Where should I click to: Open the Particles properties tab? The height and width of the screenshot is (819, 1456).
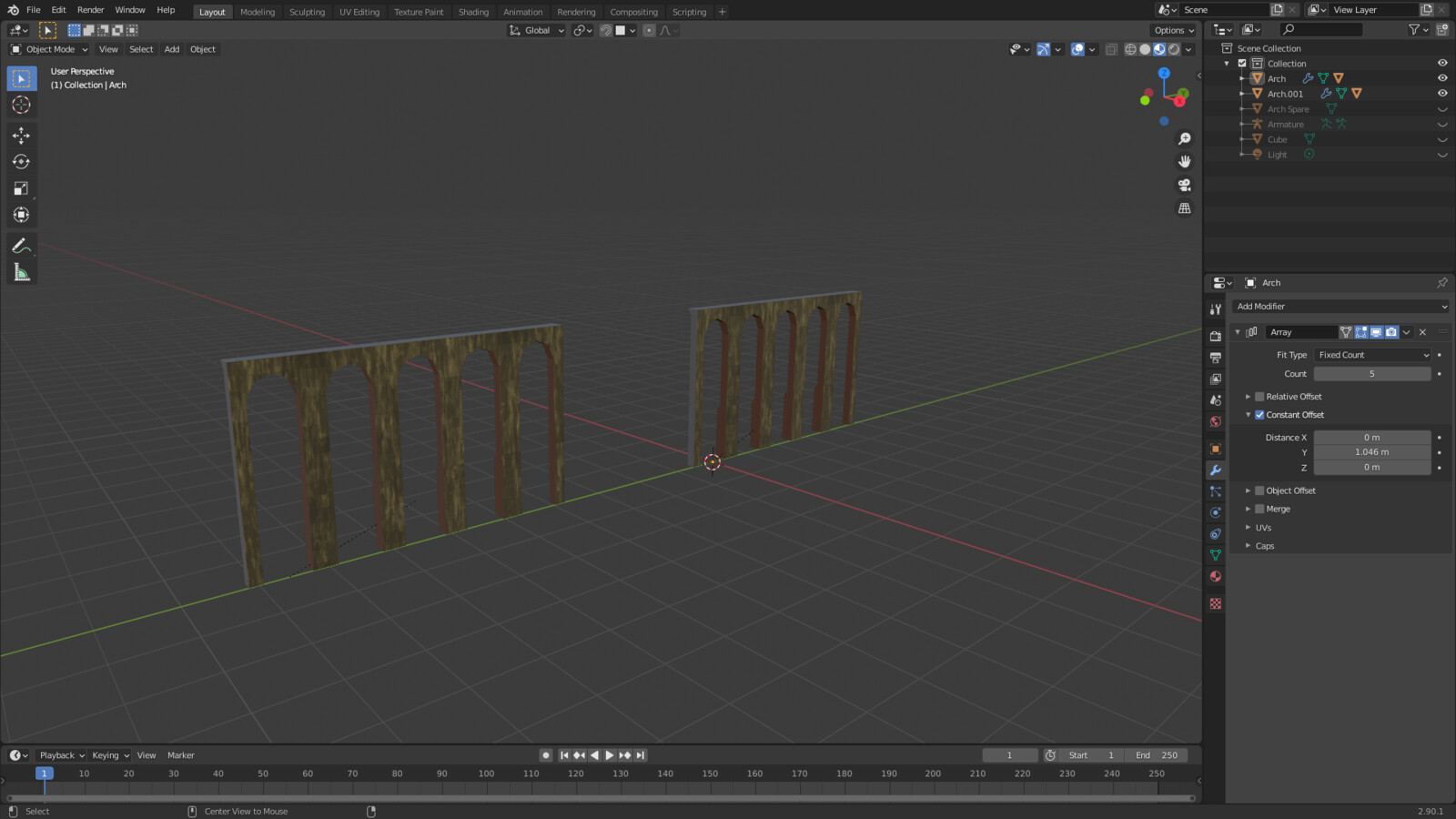coord(1216,491)
